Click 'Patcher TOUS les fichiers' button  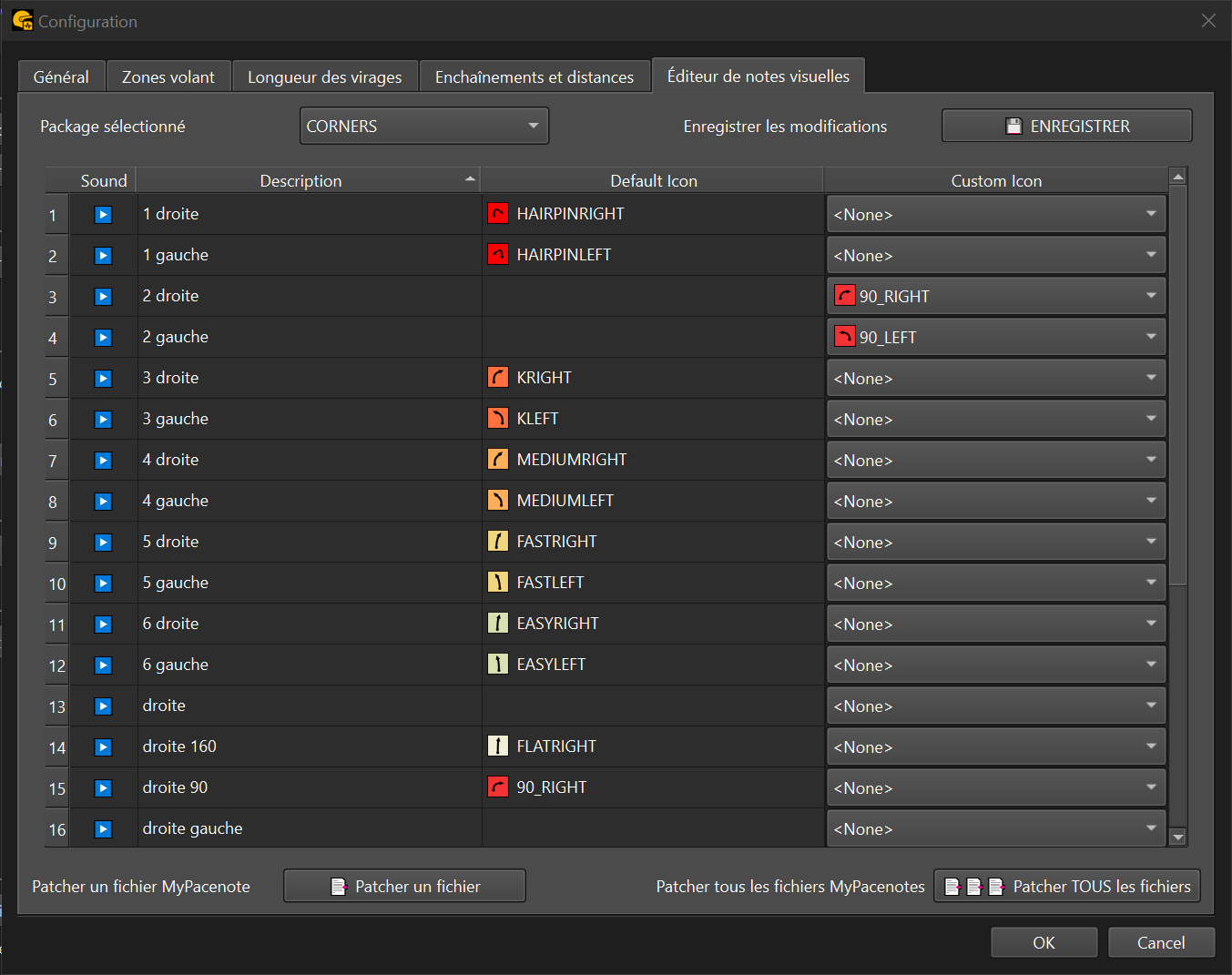1067,887
